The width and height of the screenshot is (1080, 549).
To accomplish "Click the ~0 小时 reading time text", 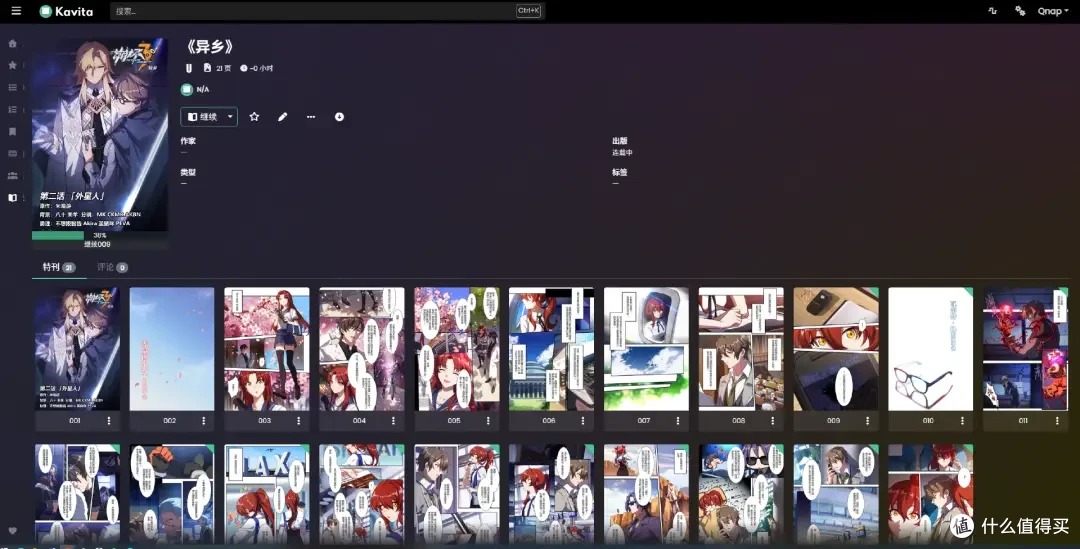I will click(261, 68).
